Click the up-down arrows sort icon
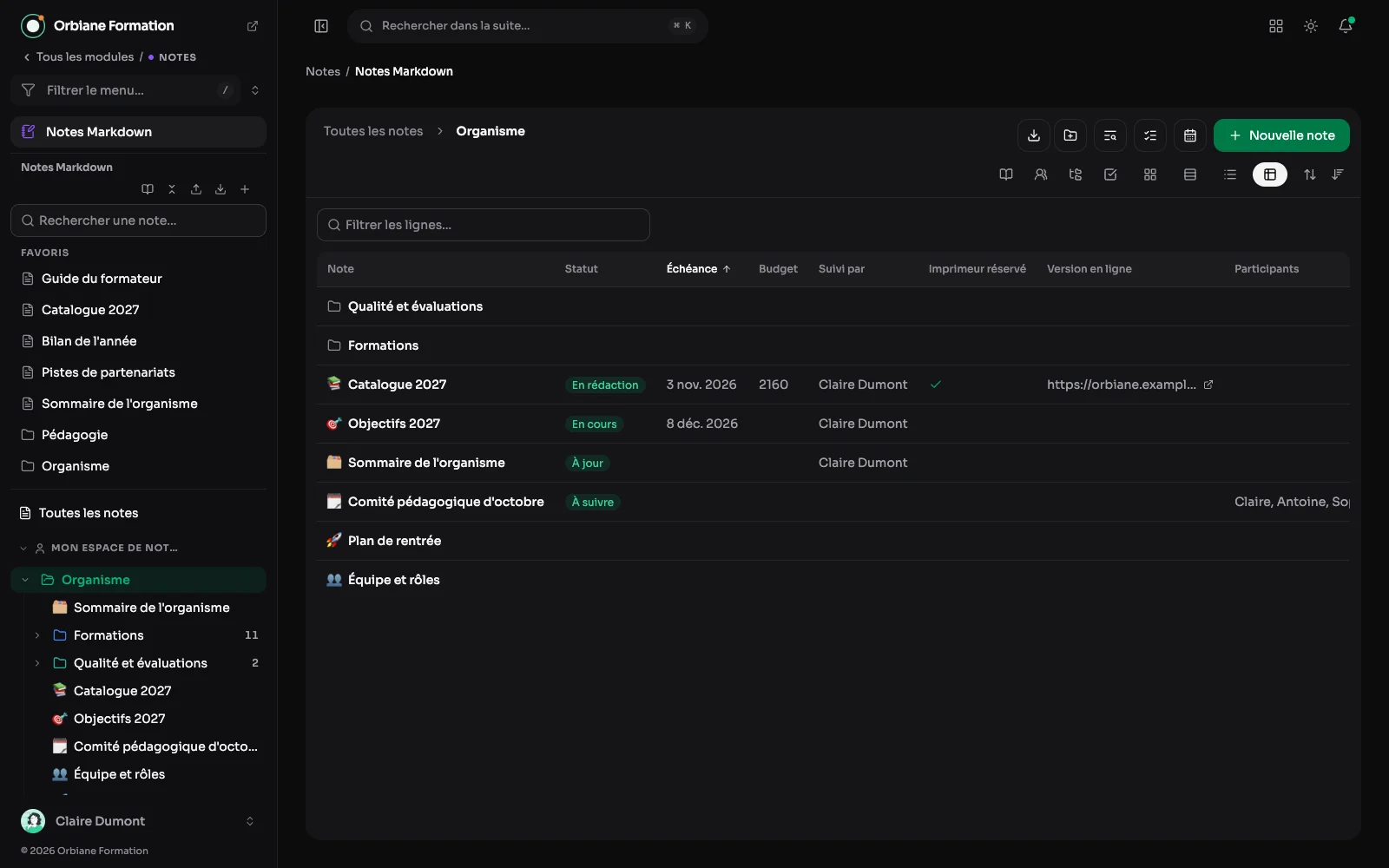 (x=1310, y=174)
